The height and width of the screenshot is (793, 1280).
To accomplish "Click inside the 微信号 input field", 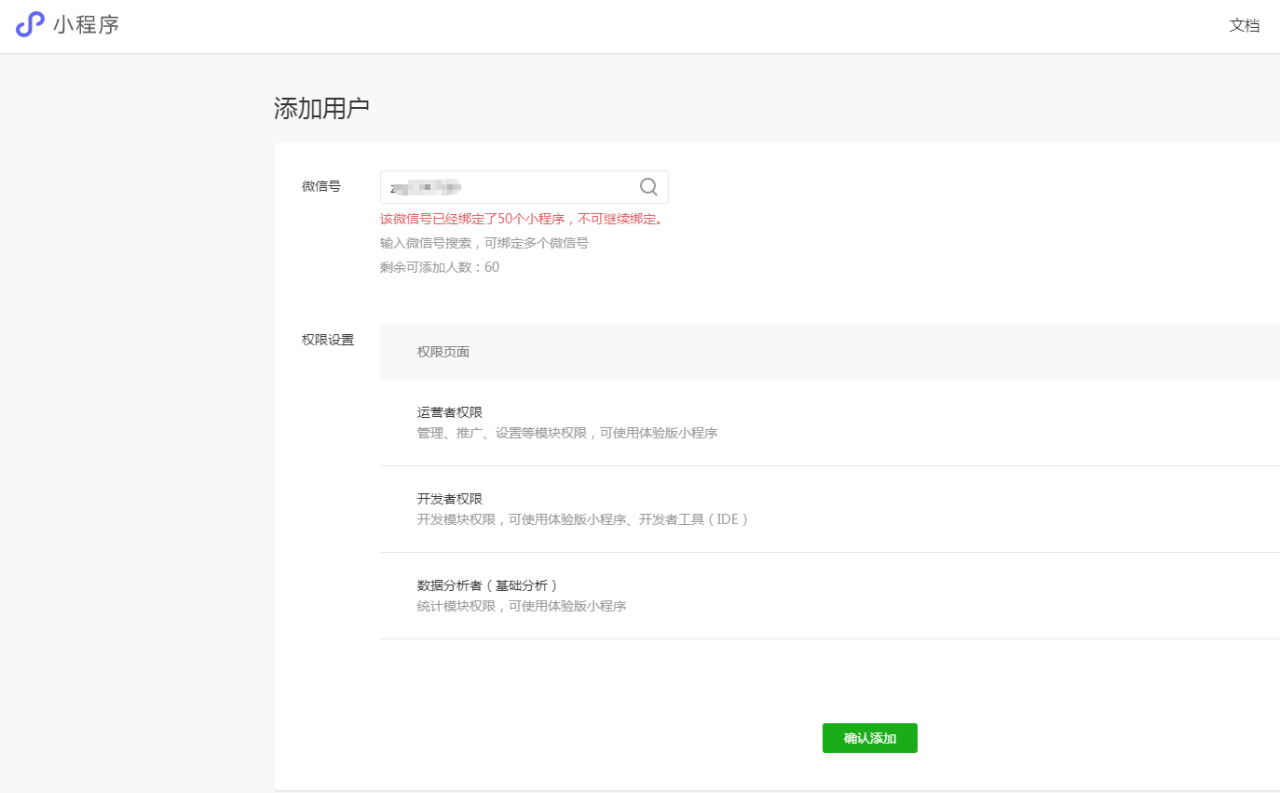I will (x=500, y=186).
